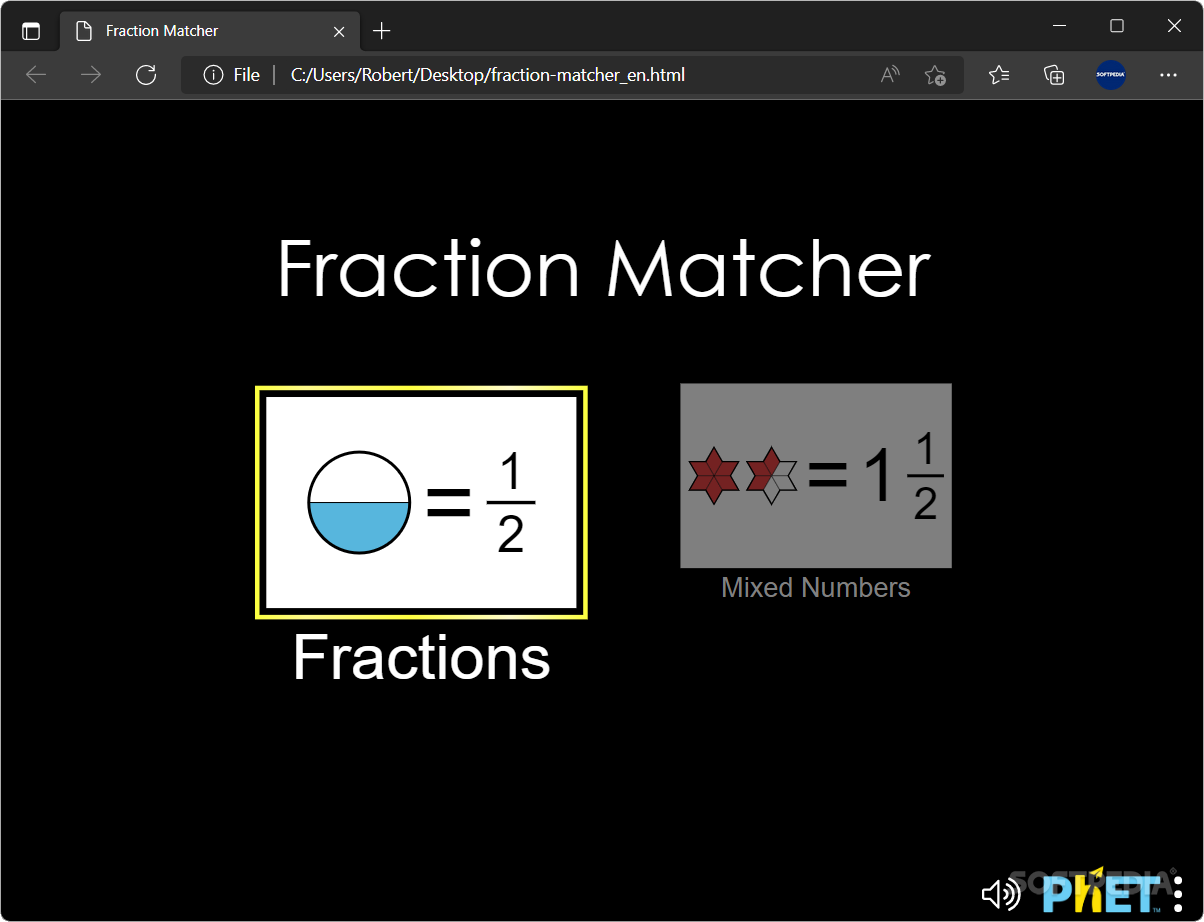Viewport: 1204px width, 922px height.
Task: Open browser Collections panel
Action: pyautogui.click(x=1054, y=75)
